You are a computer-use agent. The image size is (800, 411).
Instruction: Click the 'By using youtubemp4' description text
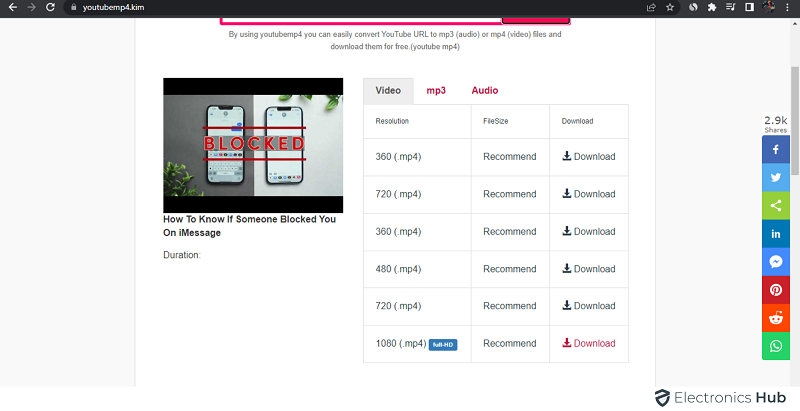[395, 40]
